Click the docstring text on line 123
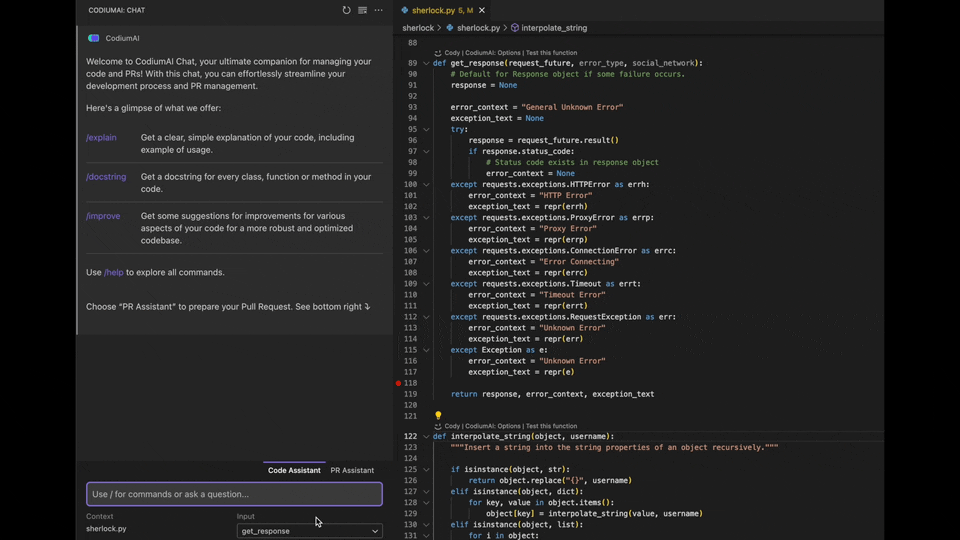The width and height of the screenshot is (960, 540). 614,448
